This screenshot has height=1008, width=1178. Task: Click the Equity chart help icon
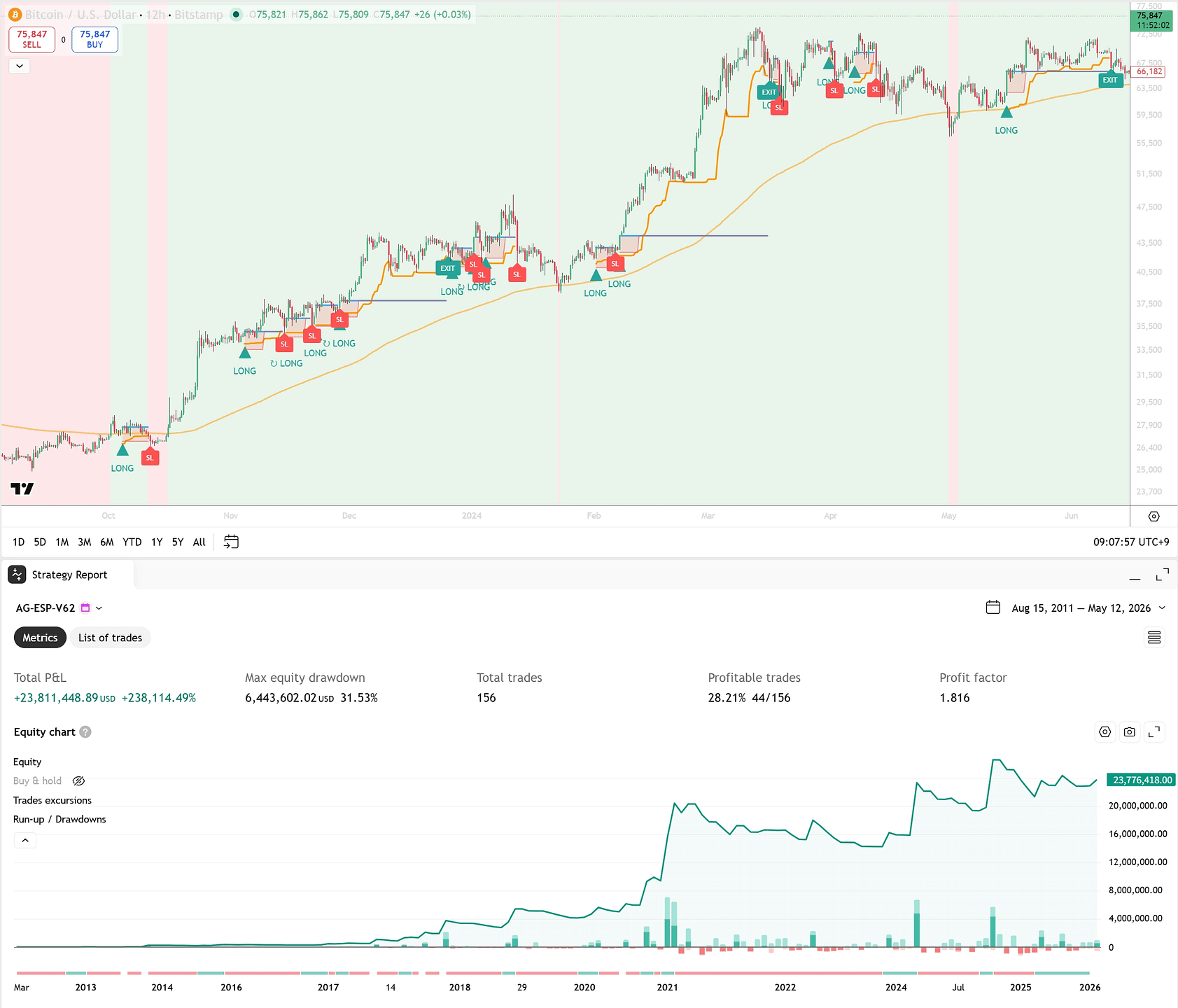click(x=85, y=732)
